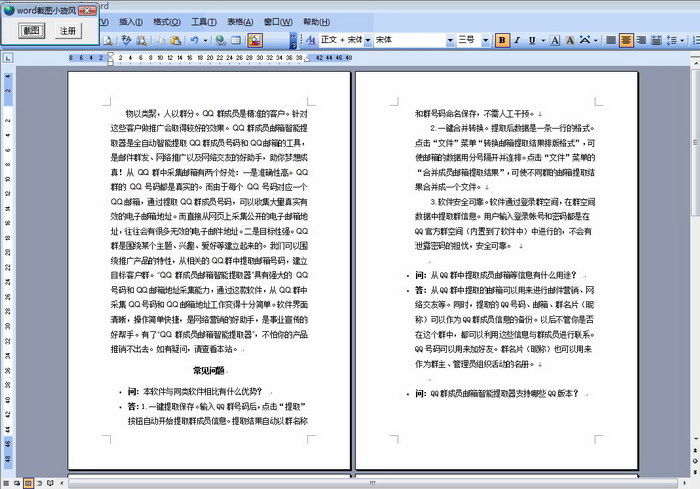Click the Character Shading icon
Image resolution: width=700 pixels, height=489 pixels.
coord(570,40)
